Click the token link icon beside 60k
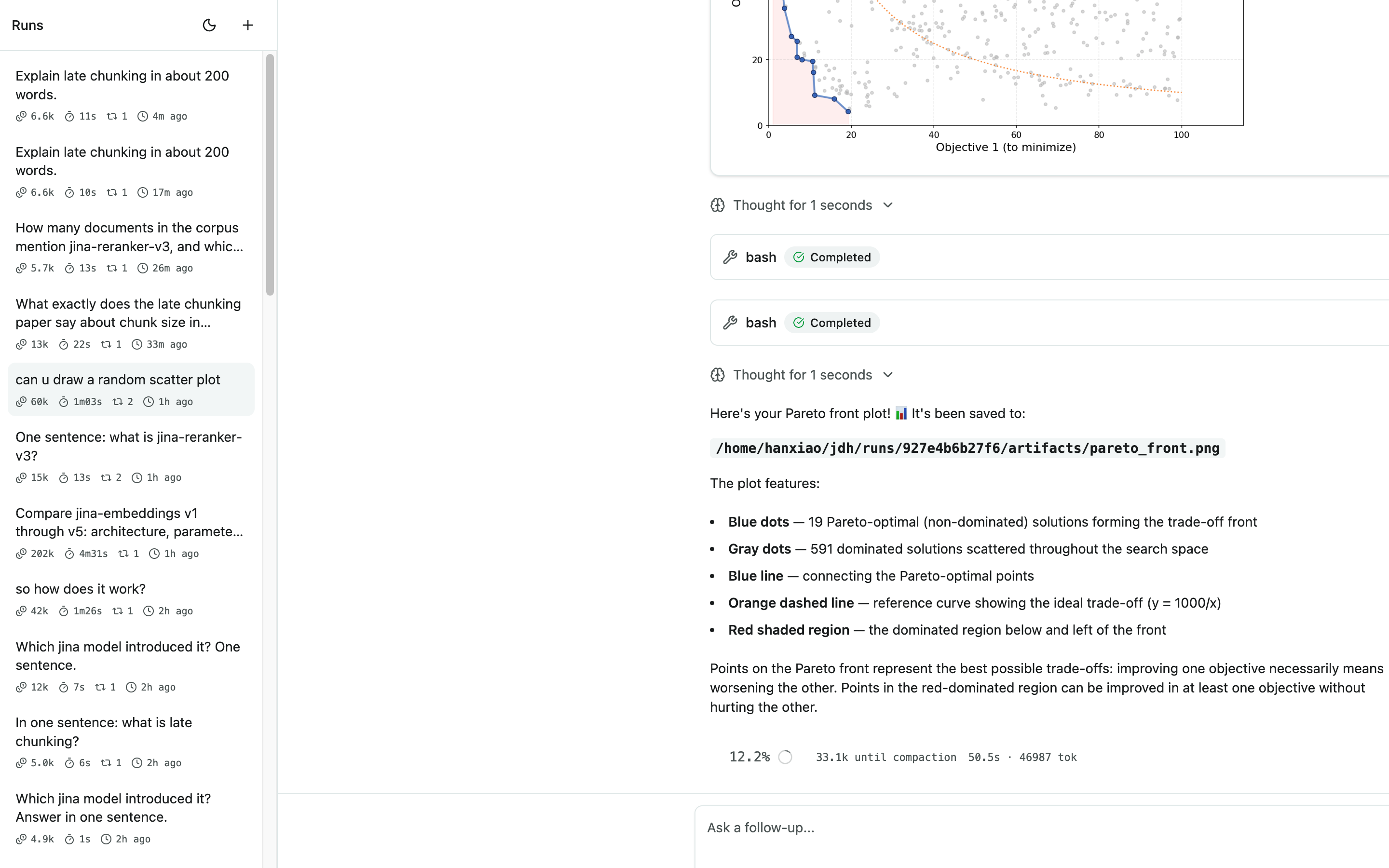Screen dimensions: 1389x868 tap(21, 402)
